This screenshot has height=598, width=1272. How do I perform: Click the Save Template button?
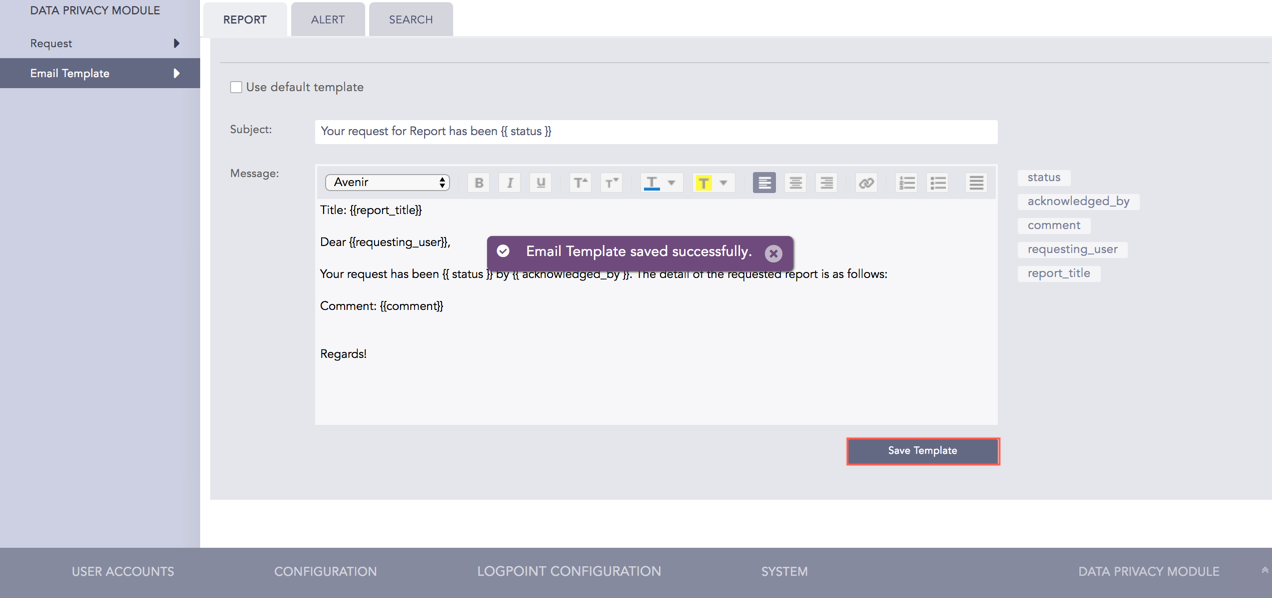click(922, 450)
